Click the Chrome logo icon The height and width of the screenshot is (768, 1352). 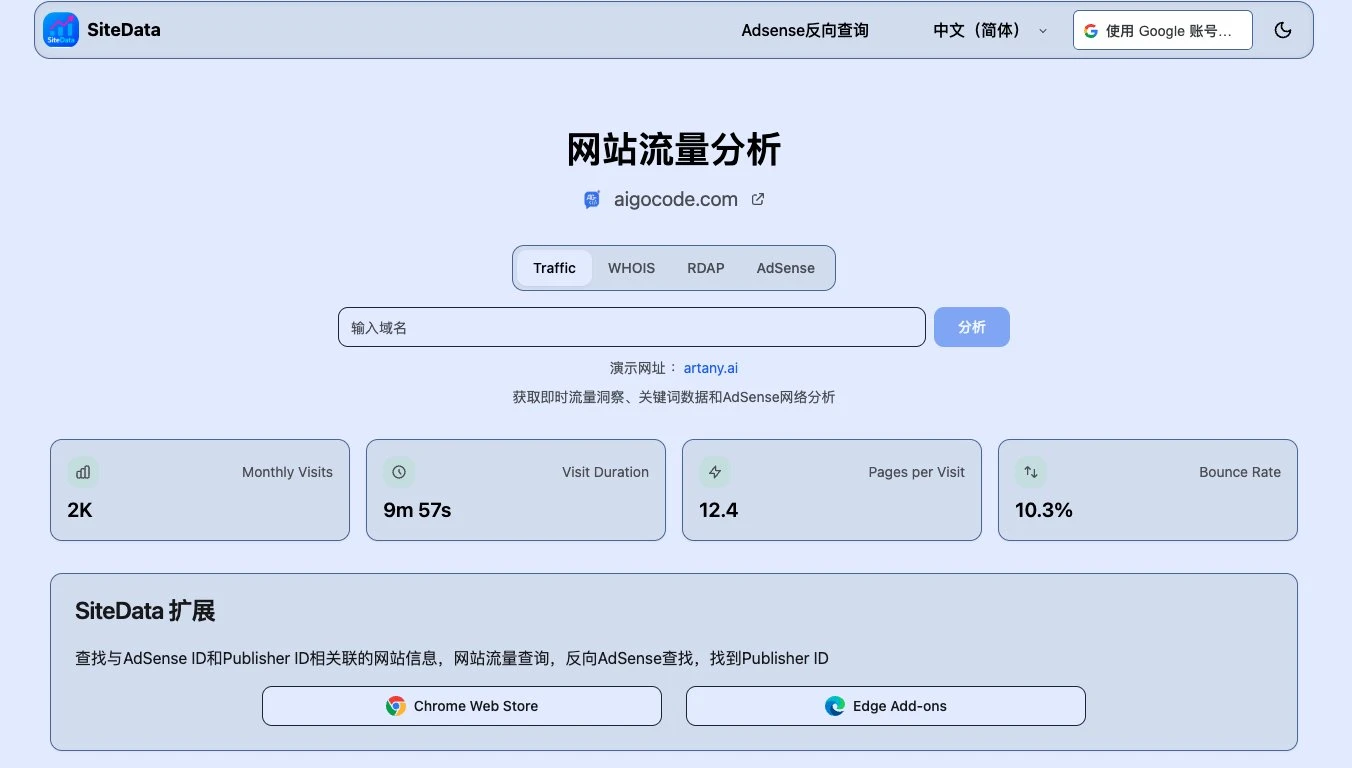point(396,705)
